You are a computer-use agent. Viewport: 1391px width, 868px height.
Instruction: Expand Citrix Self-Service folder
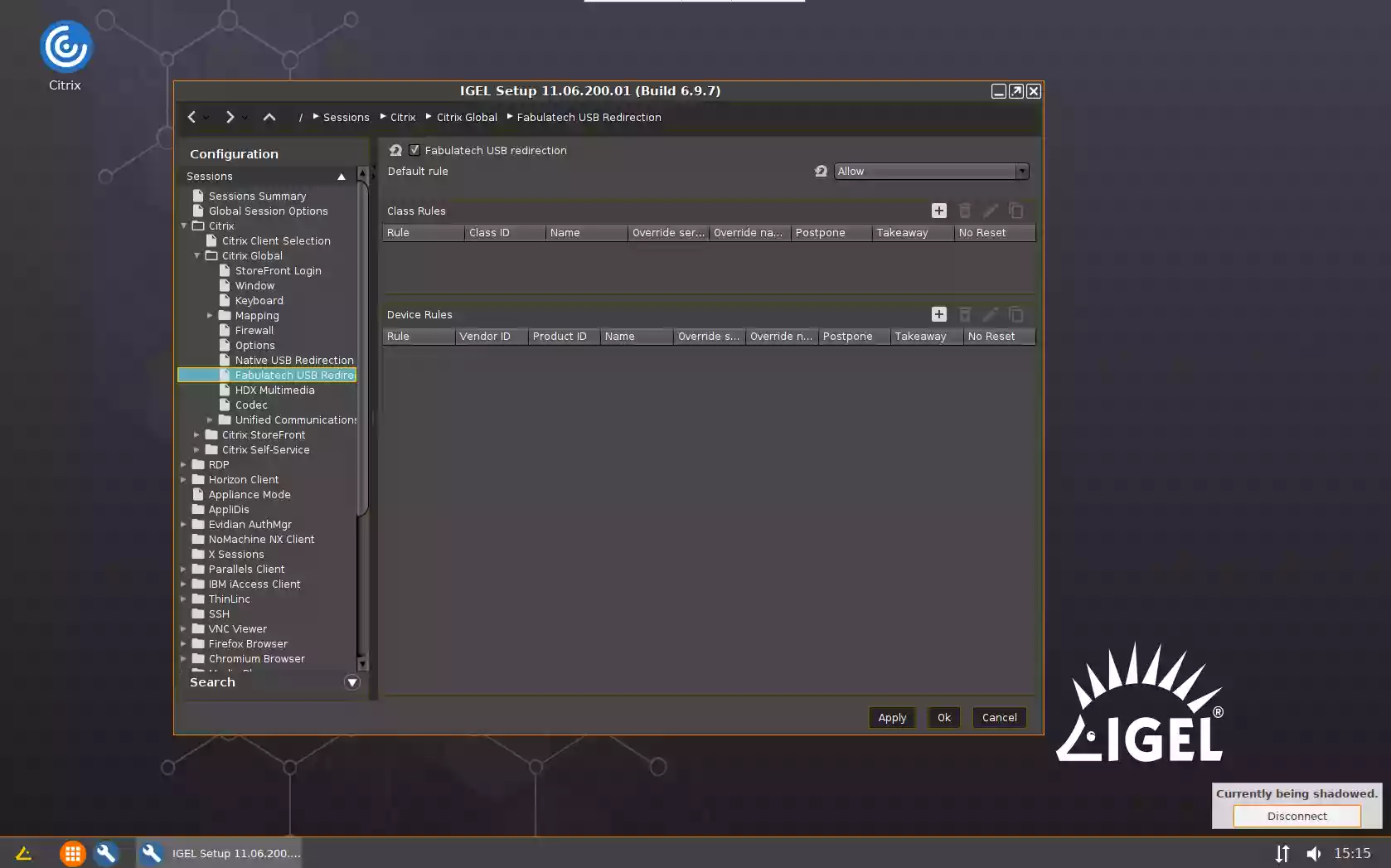point(196,449)
